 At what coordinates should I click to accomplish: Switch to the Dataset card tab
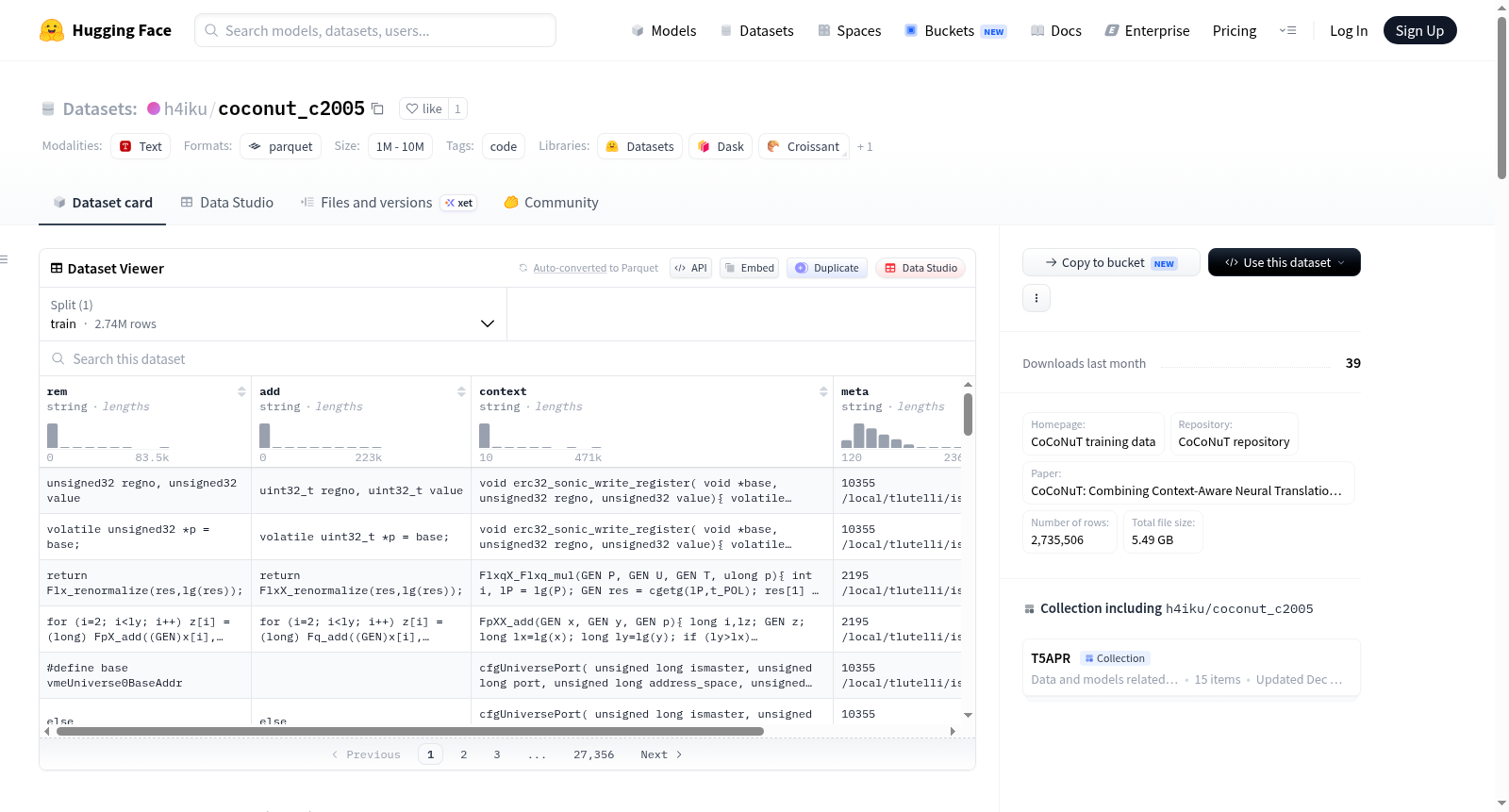click(103, 203)
